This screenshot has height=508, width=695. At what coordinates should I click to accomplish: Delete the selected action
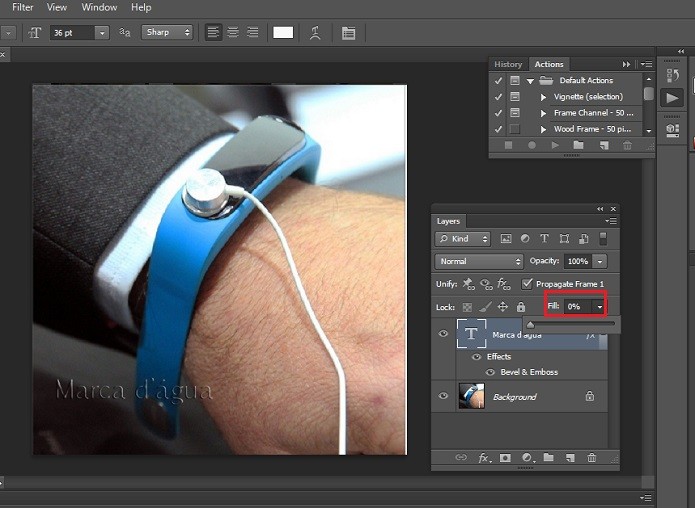tap(627, 145)
